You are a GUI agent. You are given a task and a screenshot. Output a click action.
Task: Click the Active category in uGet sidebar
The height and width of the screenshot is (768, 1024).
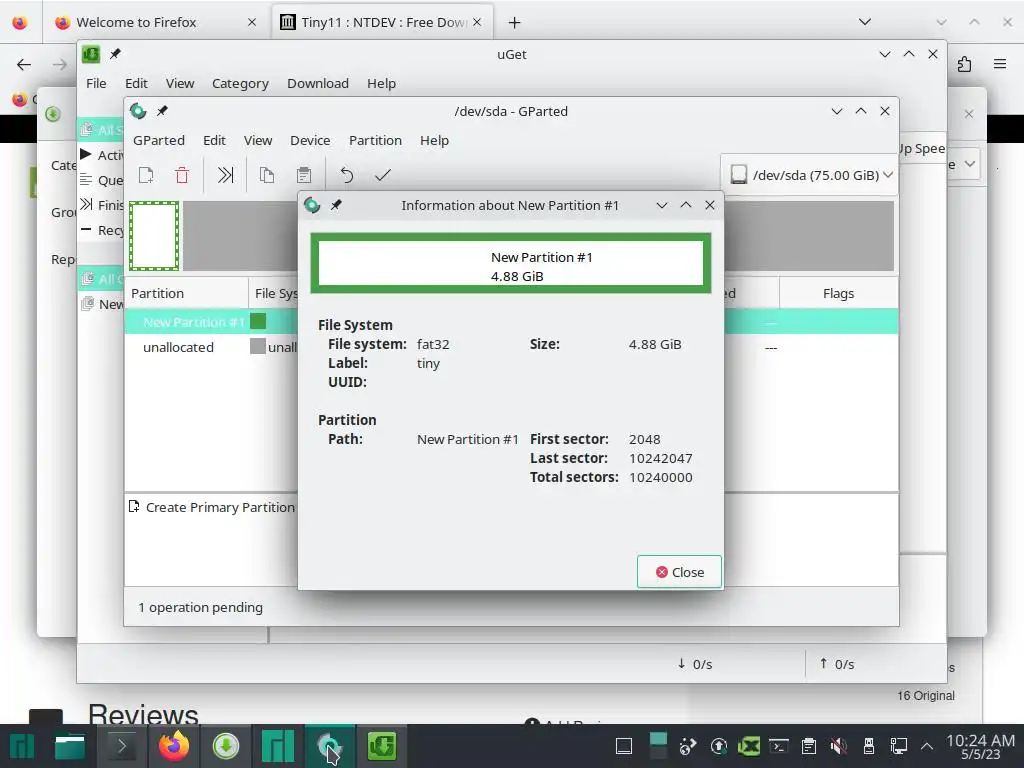tap(101, 155)
